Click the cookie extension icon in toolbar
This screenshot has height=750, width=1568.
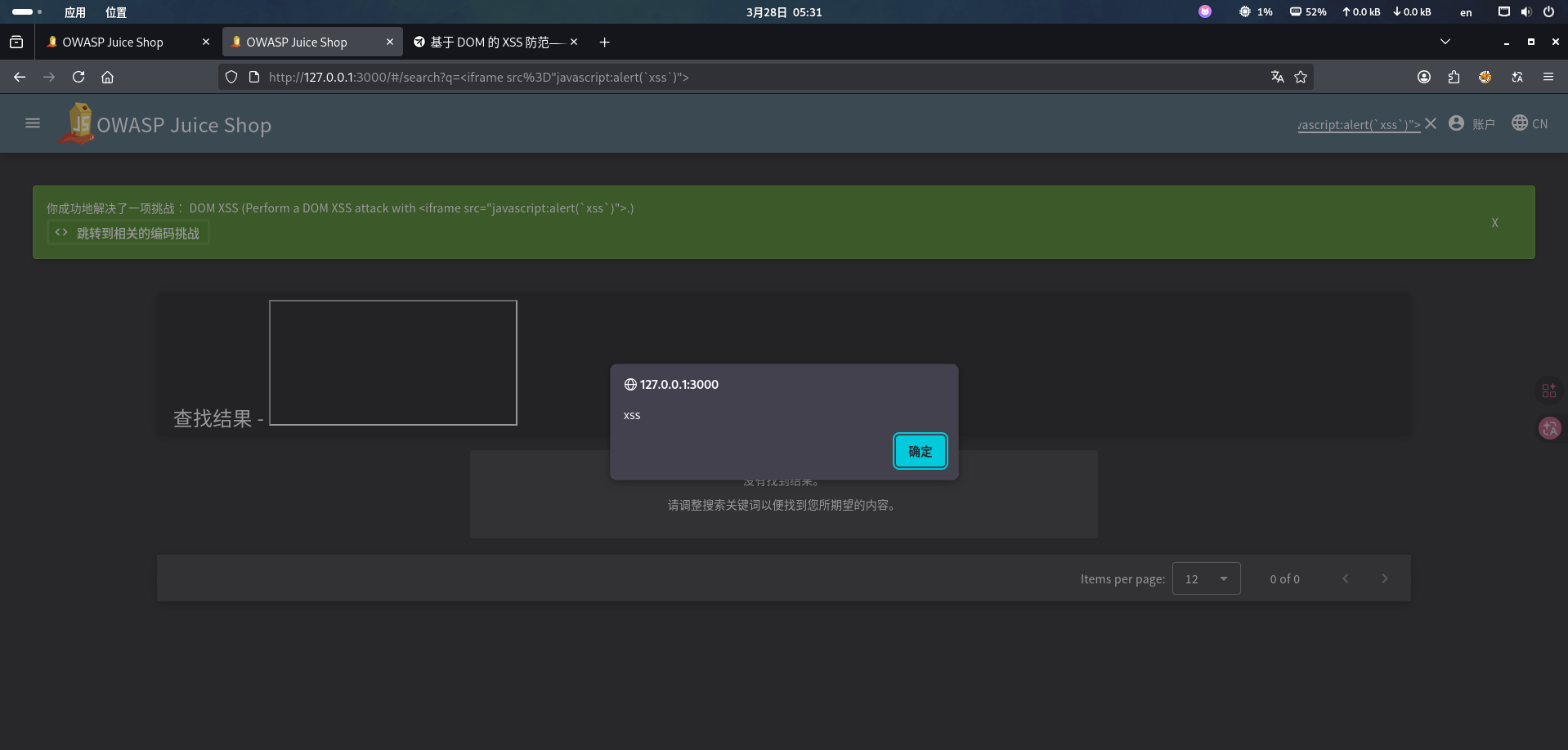tap(1485, 77)
